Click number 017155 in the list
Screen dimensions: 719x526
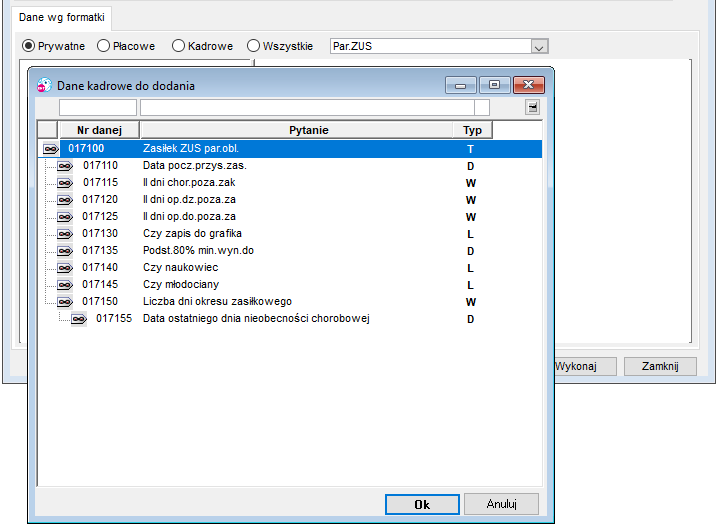[x=114, y=318]
